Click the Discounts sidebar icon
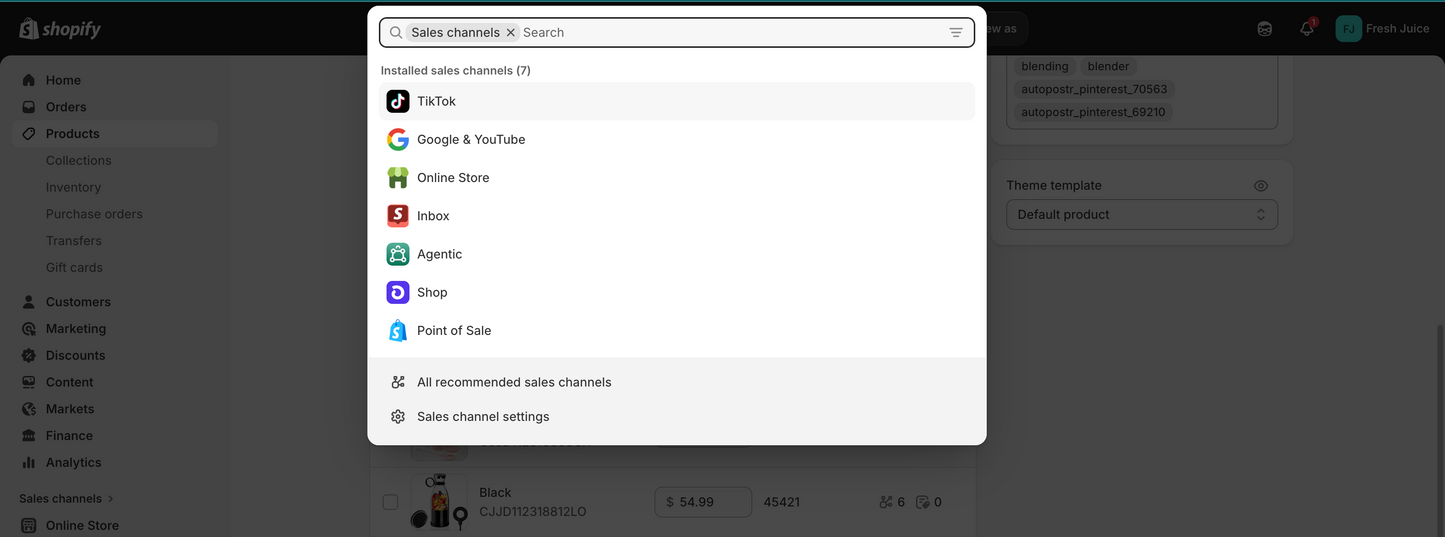Image resolution: width=1445 pixels, height=537 pixels. click(29, 356)
